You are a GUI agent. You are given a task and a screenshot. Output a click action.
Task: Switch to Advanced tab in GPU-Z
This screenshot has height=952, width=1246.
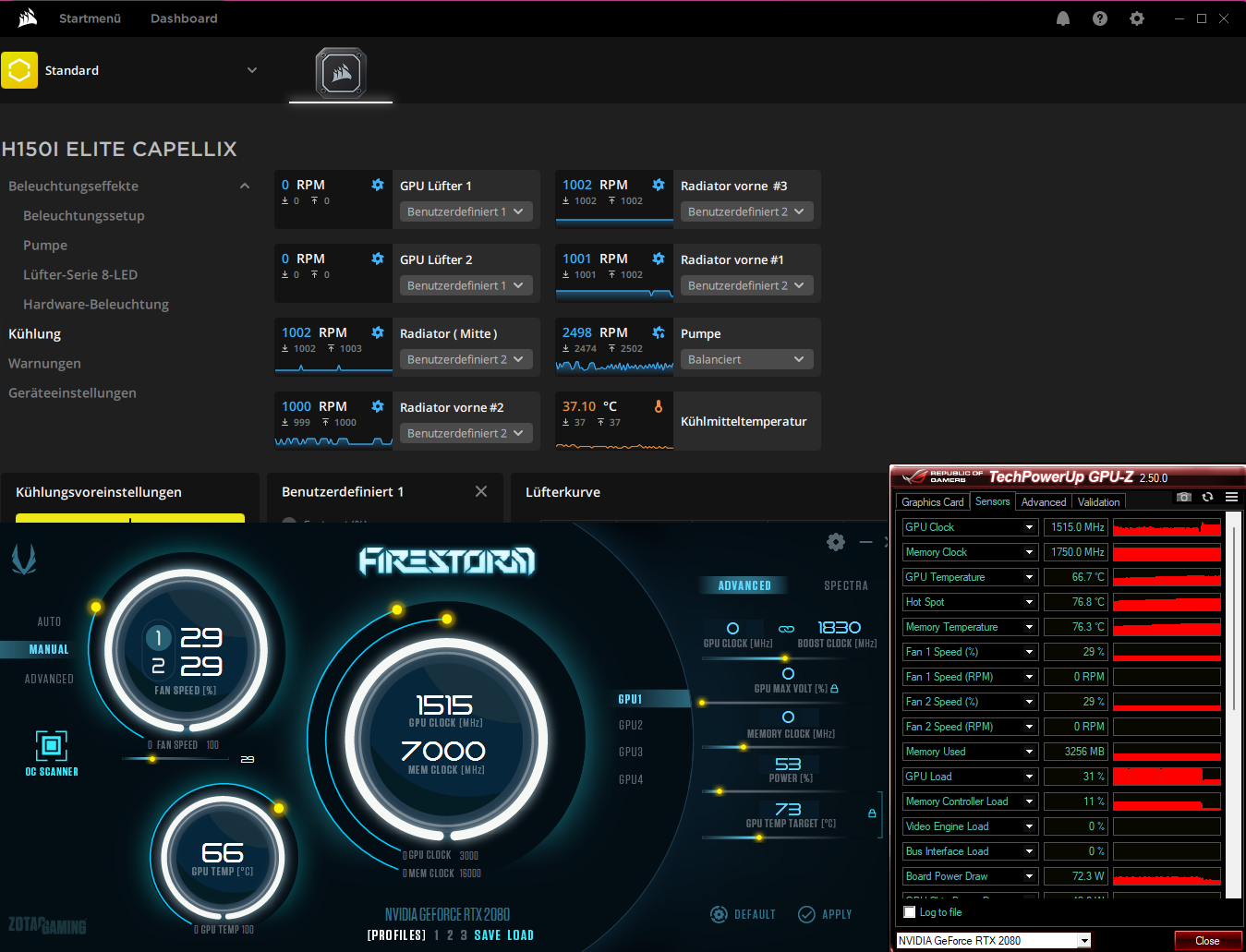click(1044, 502)
